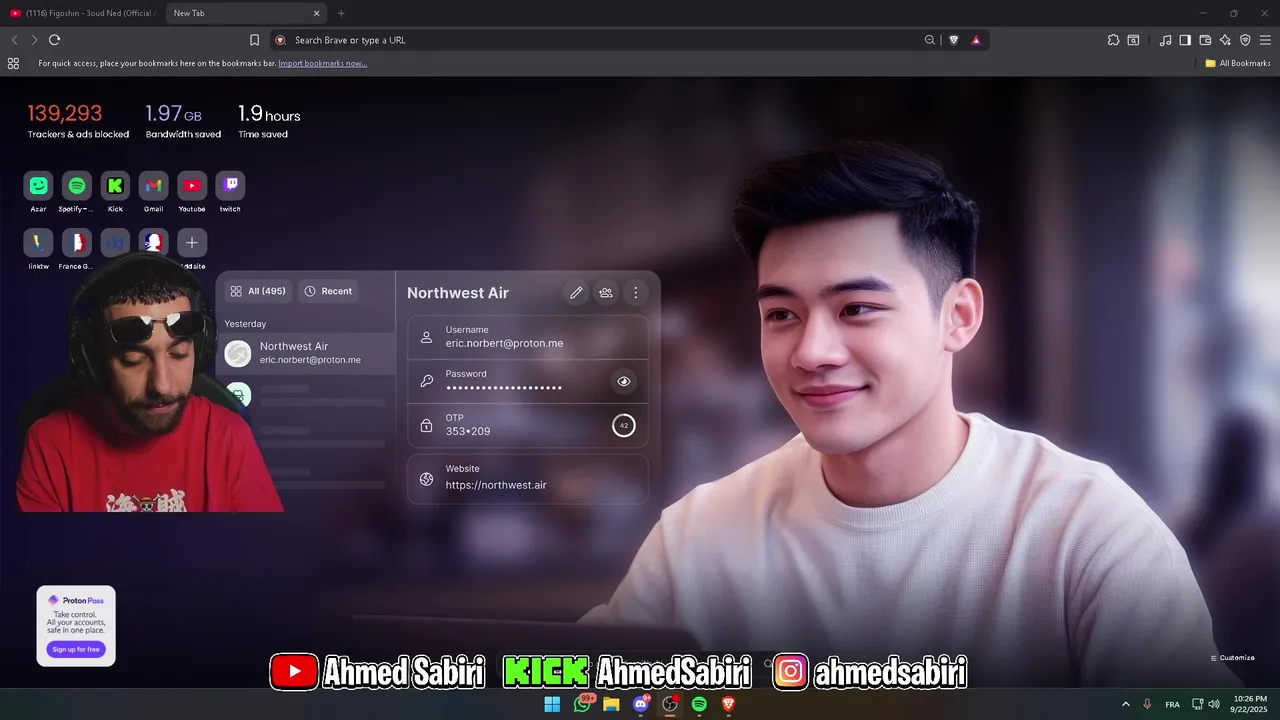Open Discord from the taskbar
Image resolution: width=1280 pixels, height=720 pixels.
[x=641, y=704]
